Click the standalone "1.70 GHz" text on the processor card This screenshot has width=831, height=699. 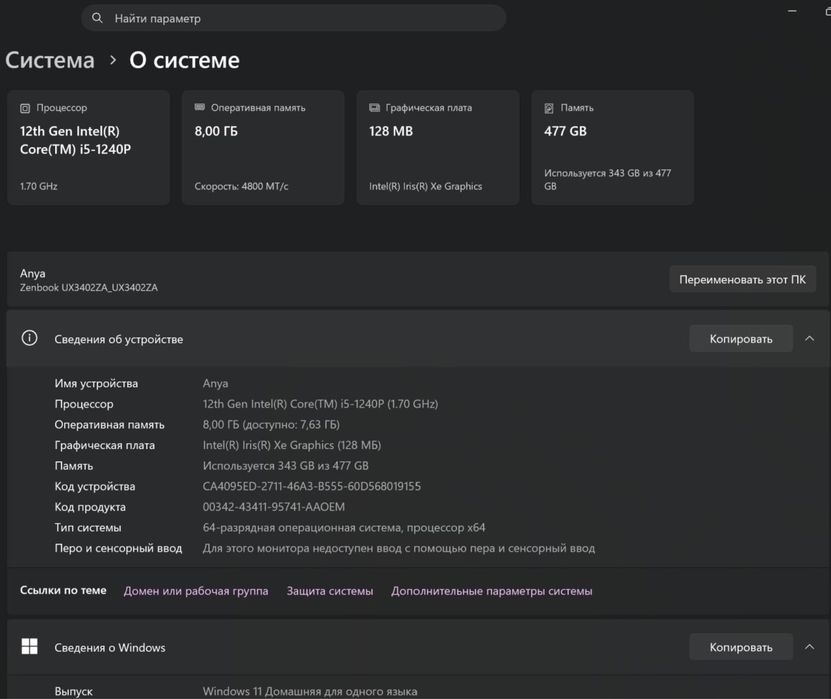click(39, 186)
